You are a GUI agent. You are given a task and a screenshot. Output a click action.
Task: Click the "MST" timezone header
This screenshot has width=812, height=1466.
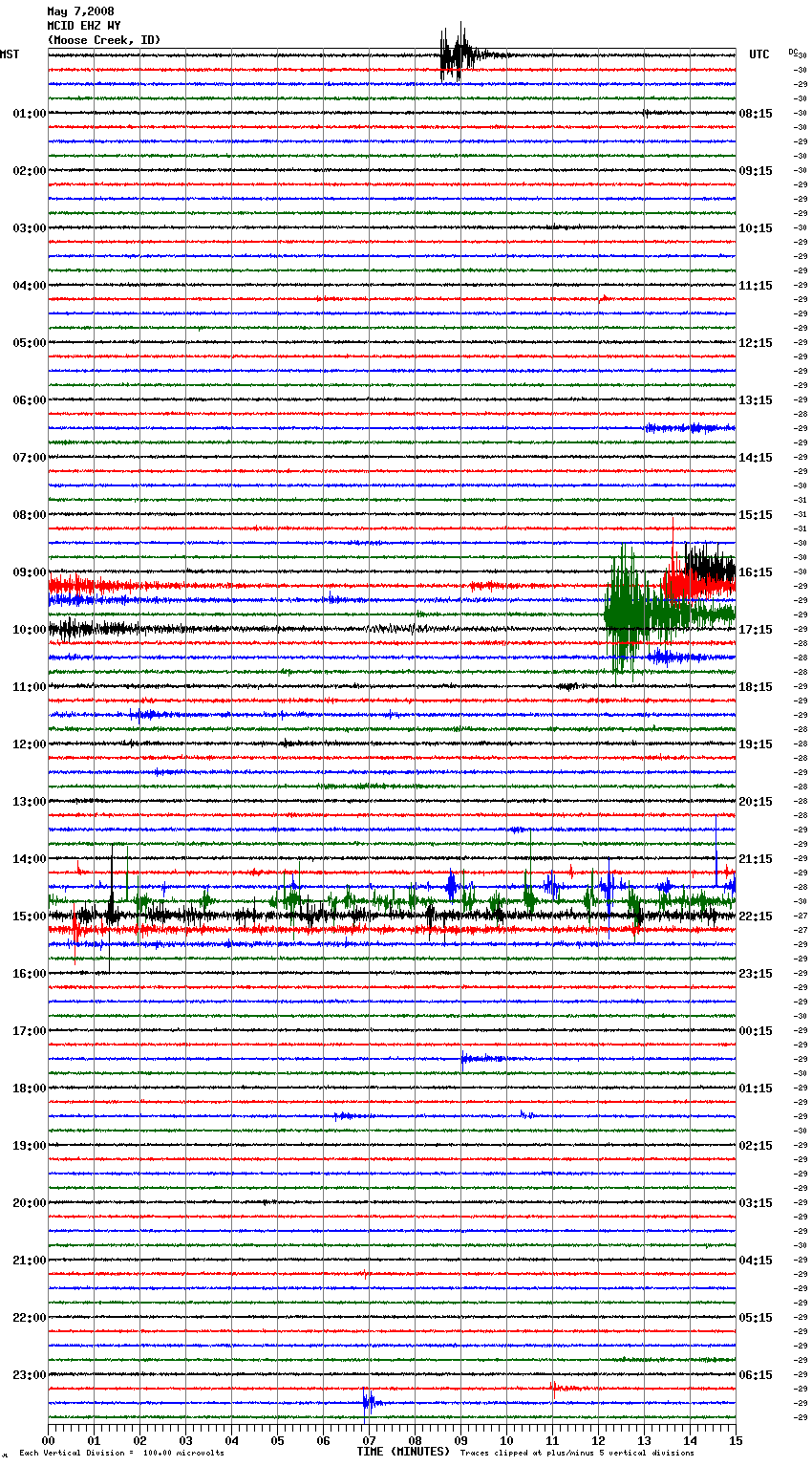(x=10, y=54)
